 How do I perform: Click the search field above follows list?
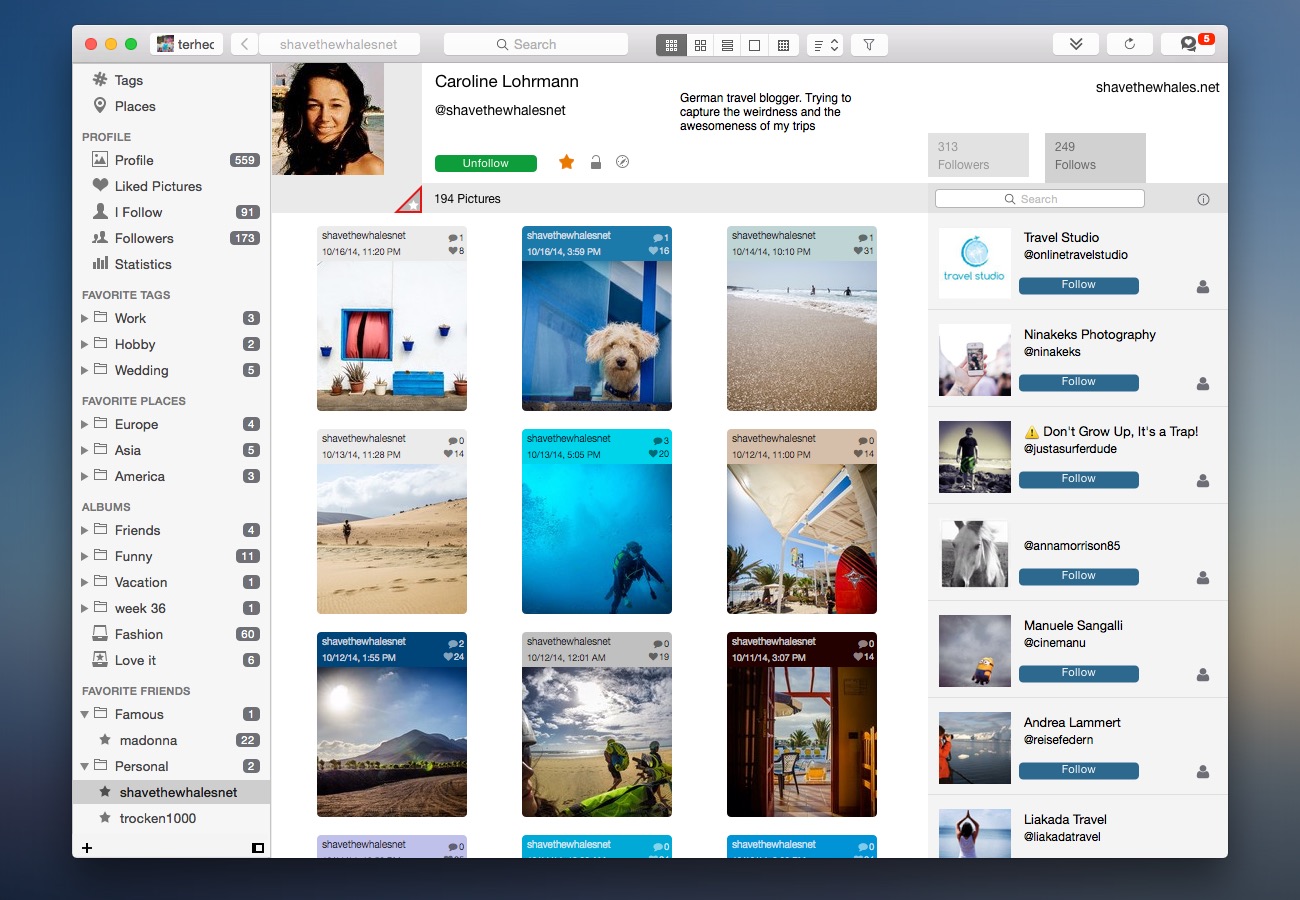point(1040,199)
